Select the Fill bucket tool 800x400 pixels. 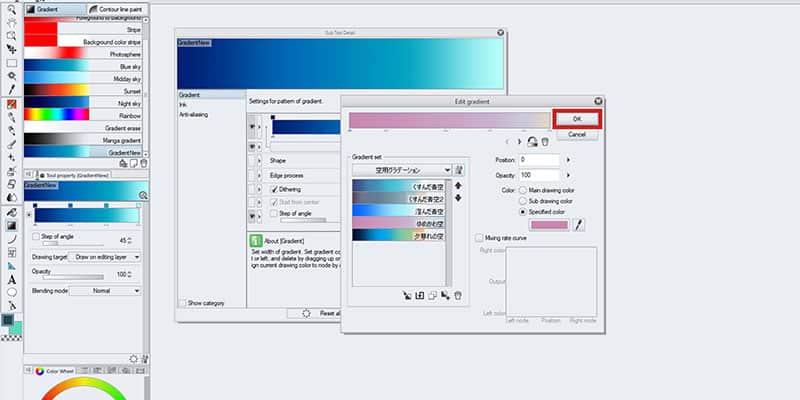point(11,212)
